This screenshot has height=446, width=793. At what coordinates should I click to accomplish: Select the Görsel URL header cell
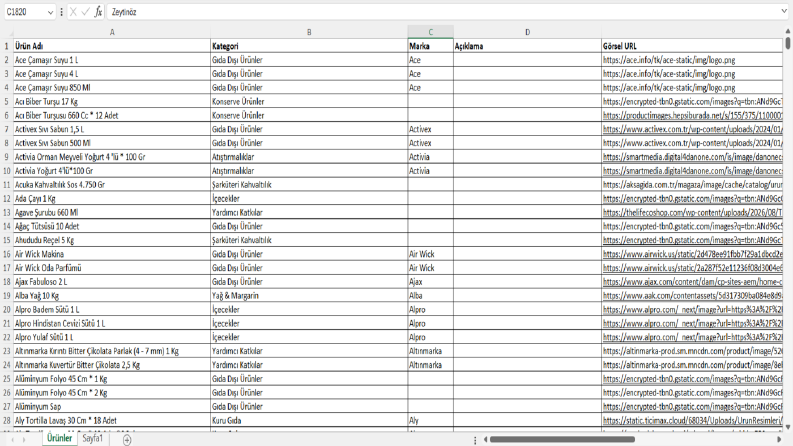coord(692,46)
